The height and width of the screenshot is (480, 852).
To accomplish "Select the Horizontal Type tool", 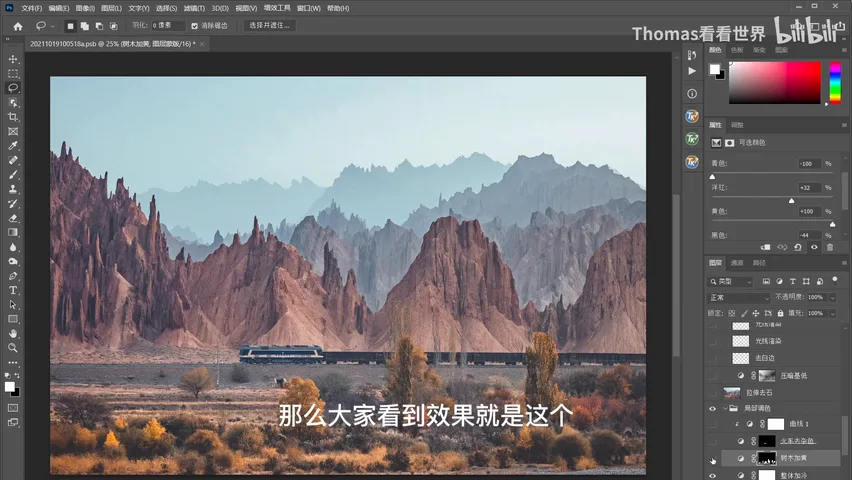I will pyautogui.click(x=13, y=290).
